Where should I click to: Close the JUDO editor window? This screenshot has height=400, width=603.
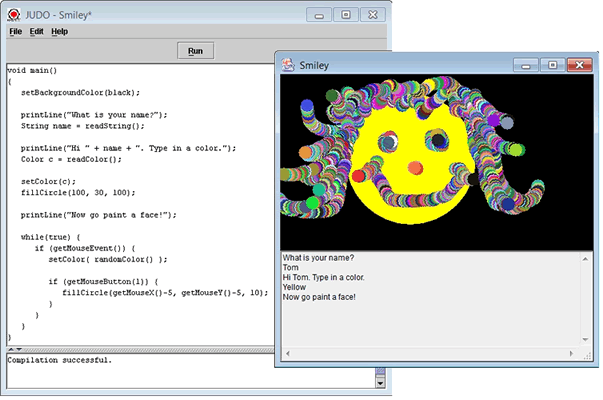click(370, 14)
